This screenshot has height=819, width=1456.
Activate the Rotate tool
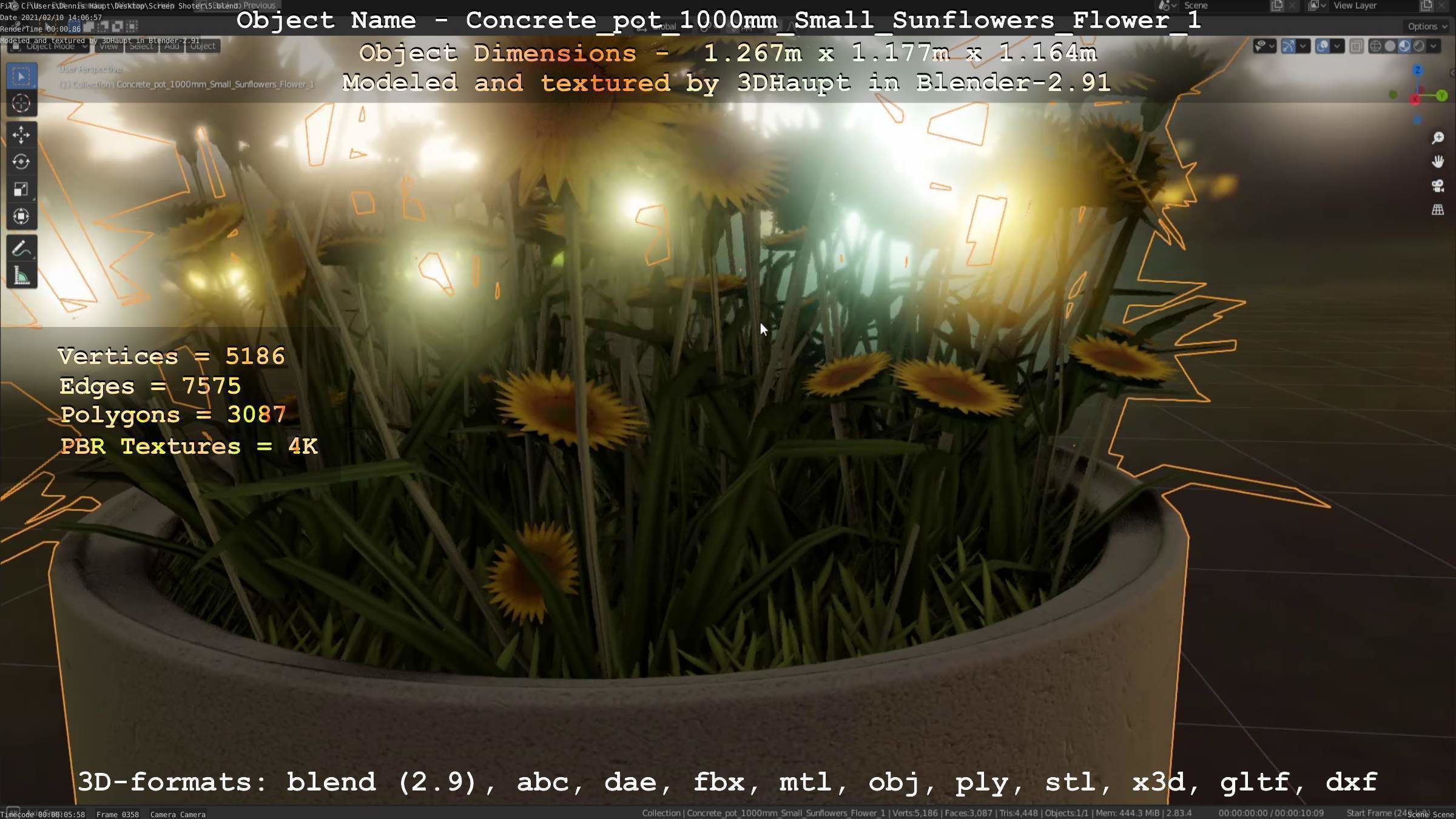click(21, 162)
